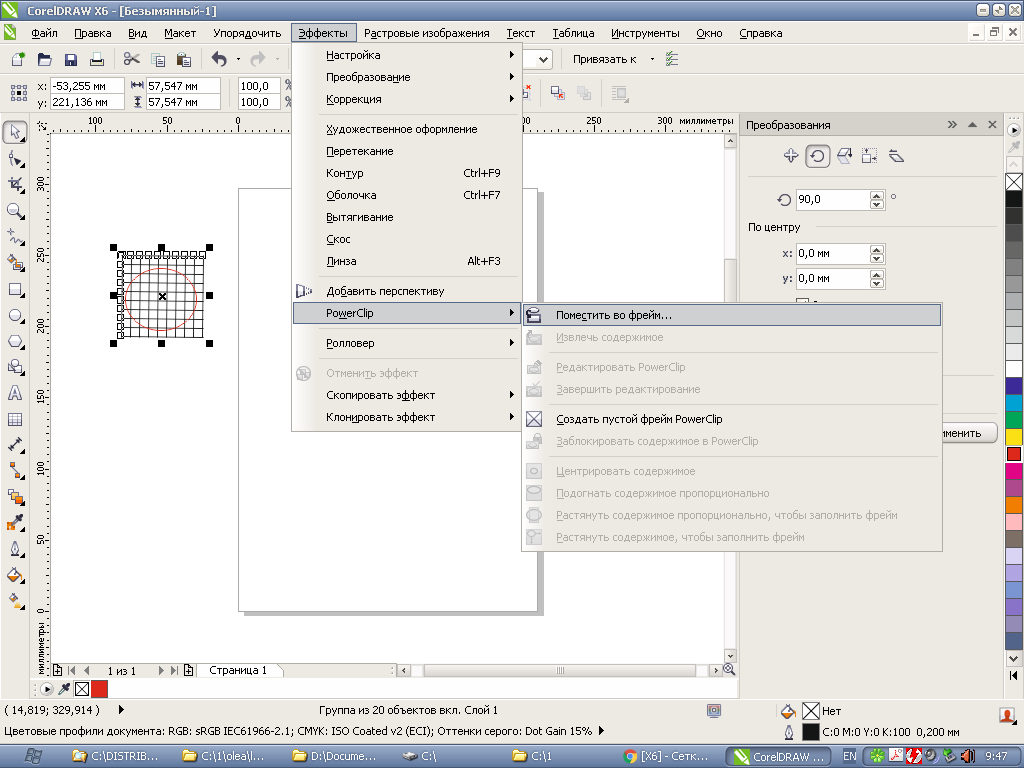Select the Rectangle tool
The image size is (1024, 768).
click(x=15, y=289)
